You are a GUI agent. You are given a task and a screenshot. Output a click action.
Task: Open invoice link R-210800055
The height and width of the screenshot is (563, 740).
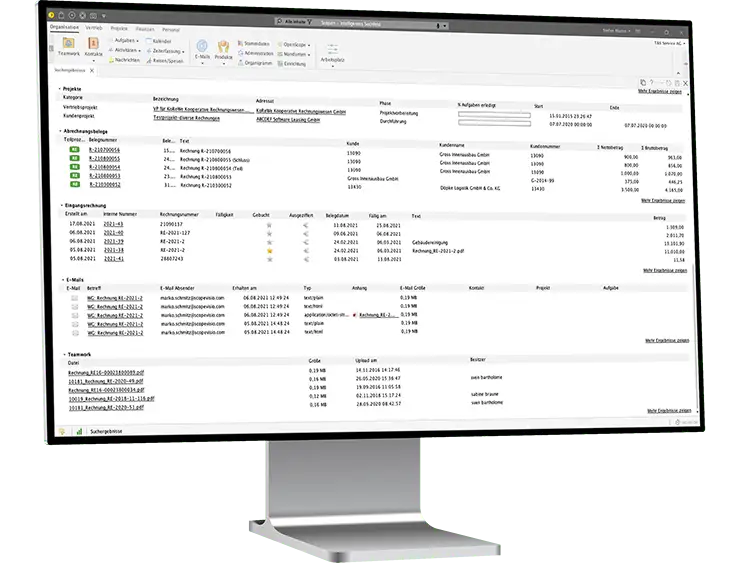[x=104, y=158]
